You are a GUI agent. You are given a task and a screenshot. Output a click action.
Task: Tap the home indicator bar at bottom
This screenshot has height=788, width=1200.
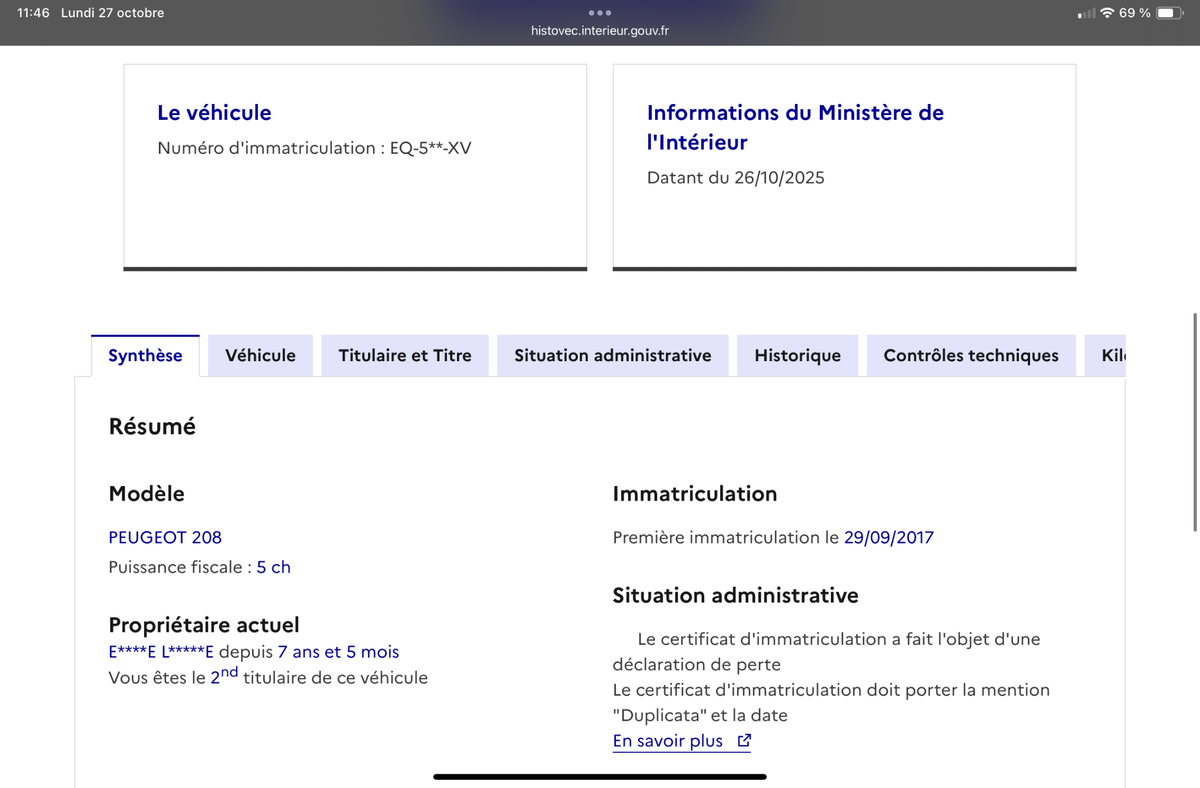click(x=600, y=776)
